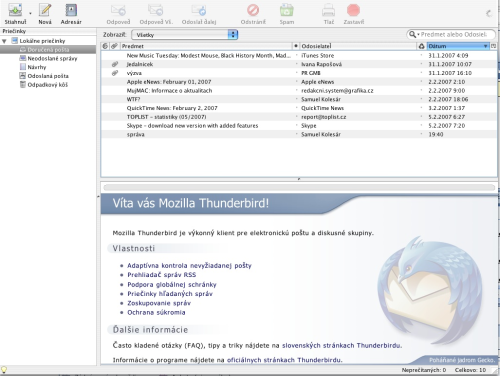Open the Skype download new version message
This screenshot has width=500, height=376.
pyautogui.click(x=192, y=126)
